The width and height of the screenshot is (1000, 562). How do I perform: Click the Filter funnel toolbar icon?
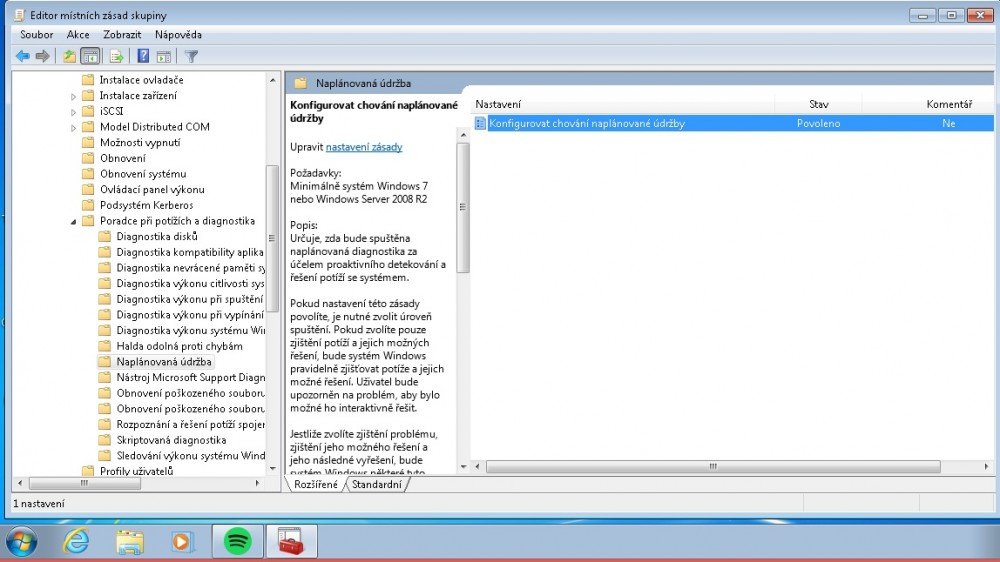pyautogui.click(x=191, y=56)
